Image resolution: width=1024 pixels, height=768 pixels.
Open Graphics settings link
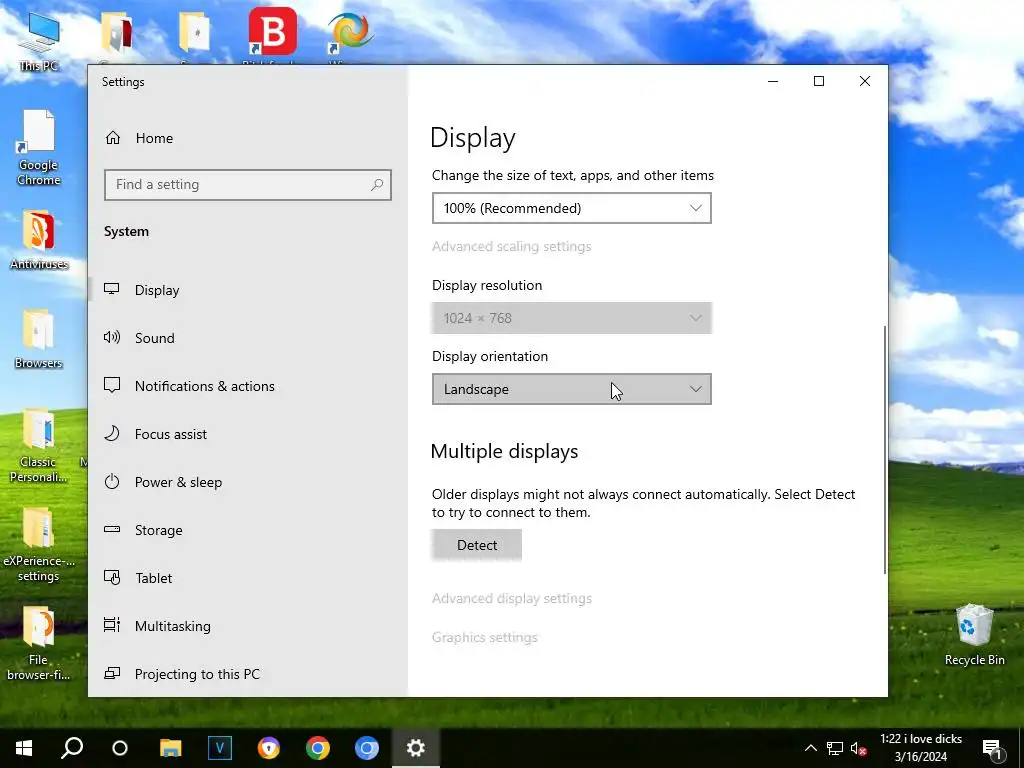[485, 637]
